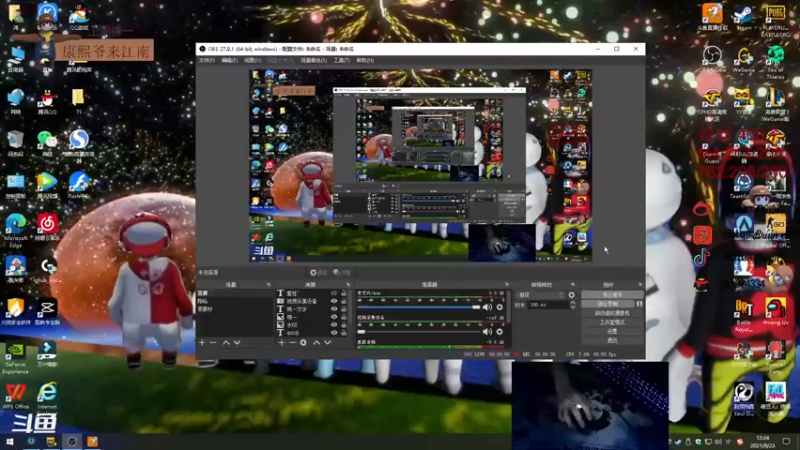
Task: Remove the selected source with the minus icon
Action: coord(292,343)
